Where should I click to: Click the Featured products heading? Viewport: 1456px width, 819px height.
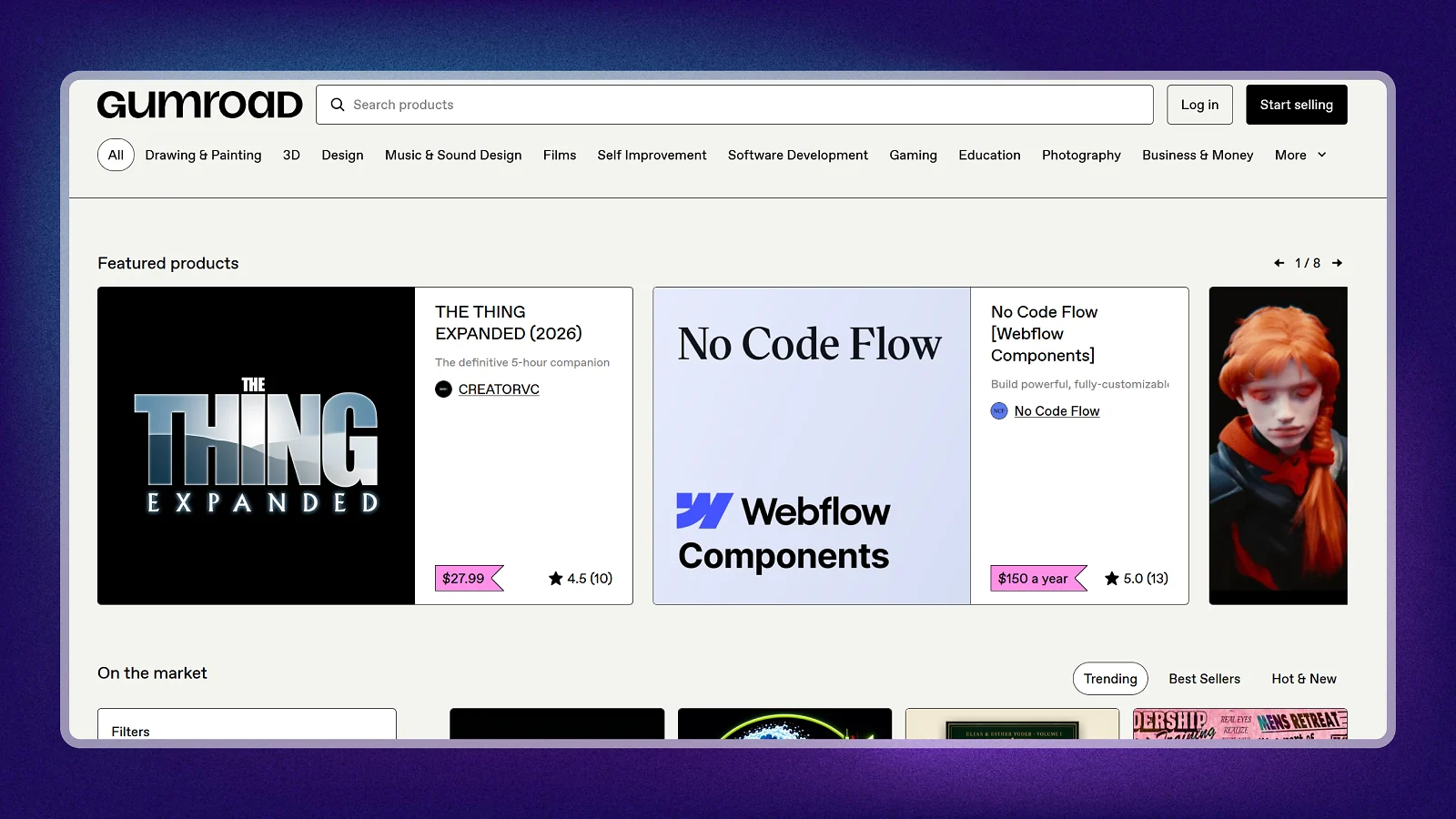[168, 263]
